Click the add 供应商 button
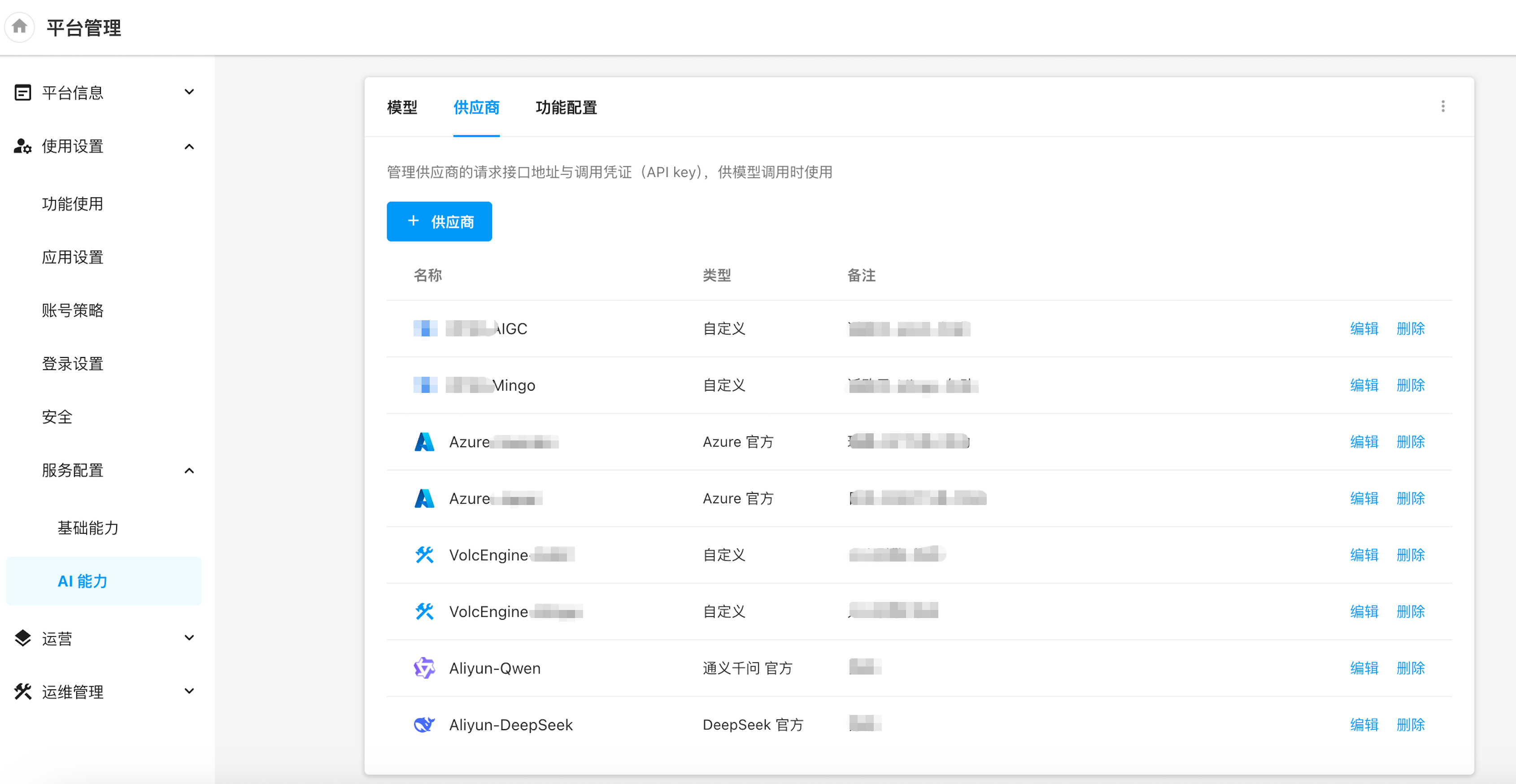The height and width of the screenshot is (784, 1516). click(439, 221)
